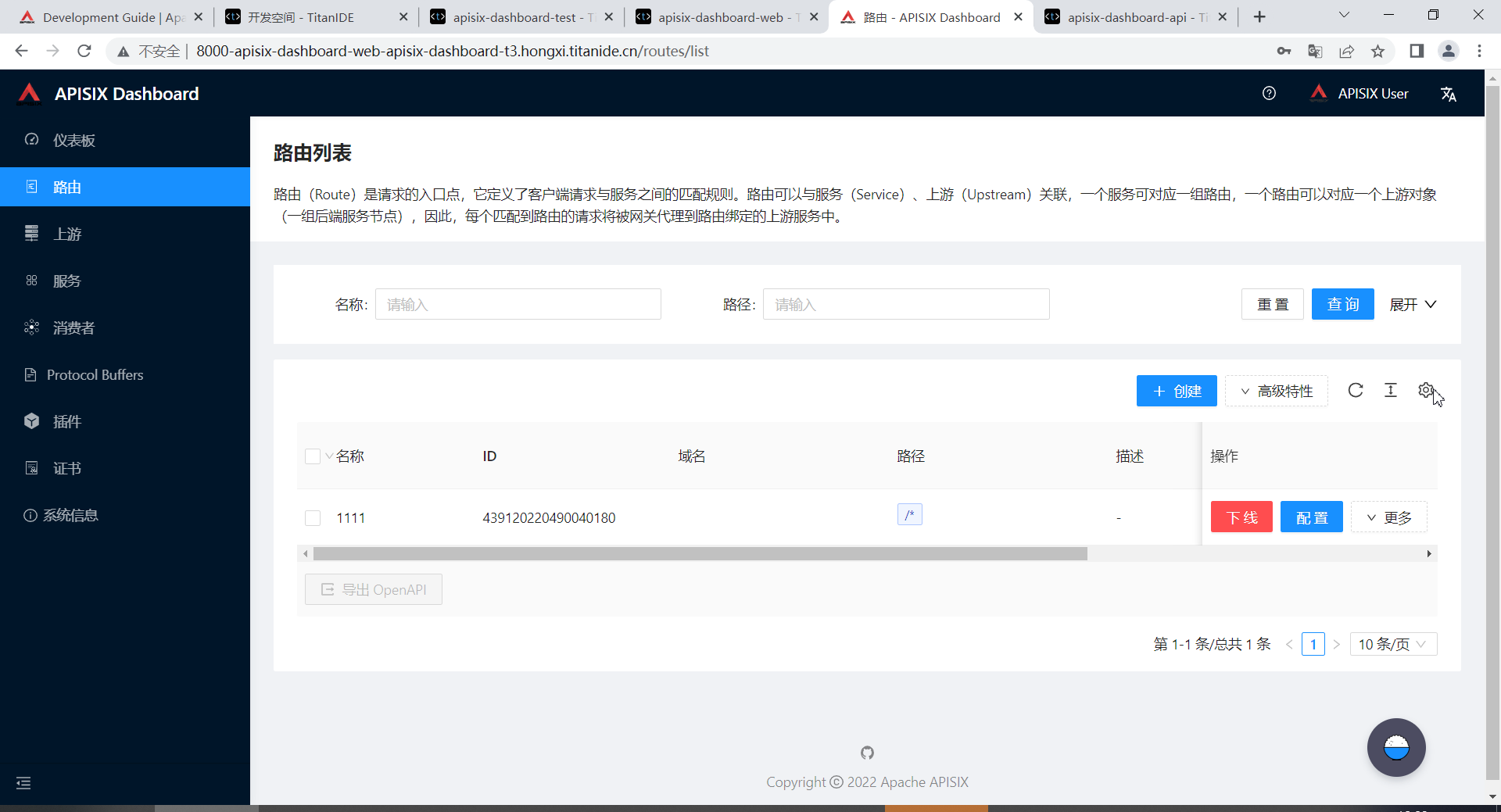Click inside the 名称 name input field
This screenshot has width=1501, height=812.
point(518,304)
